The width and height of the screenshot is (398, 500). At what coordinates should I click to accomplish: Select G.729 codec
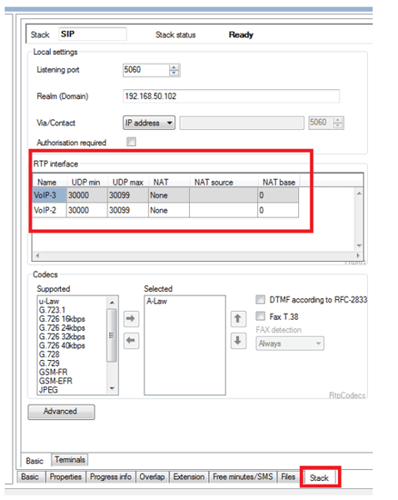coord(49,363)
